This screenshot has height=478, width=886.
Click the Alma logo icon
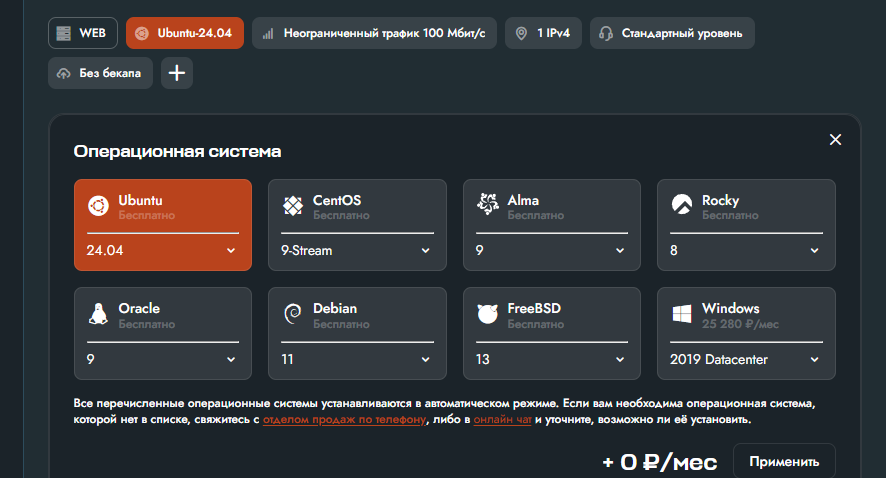click(x=488, y=204)
